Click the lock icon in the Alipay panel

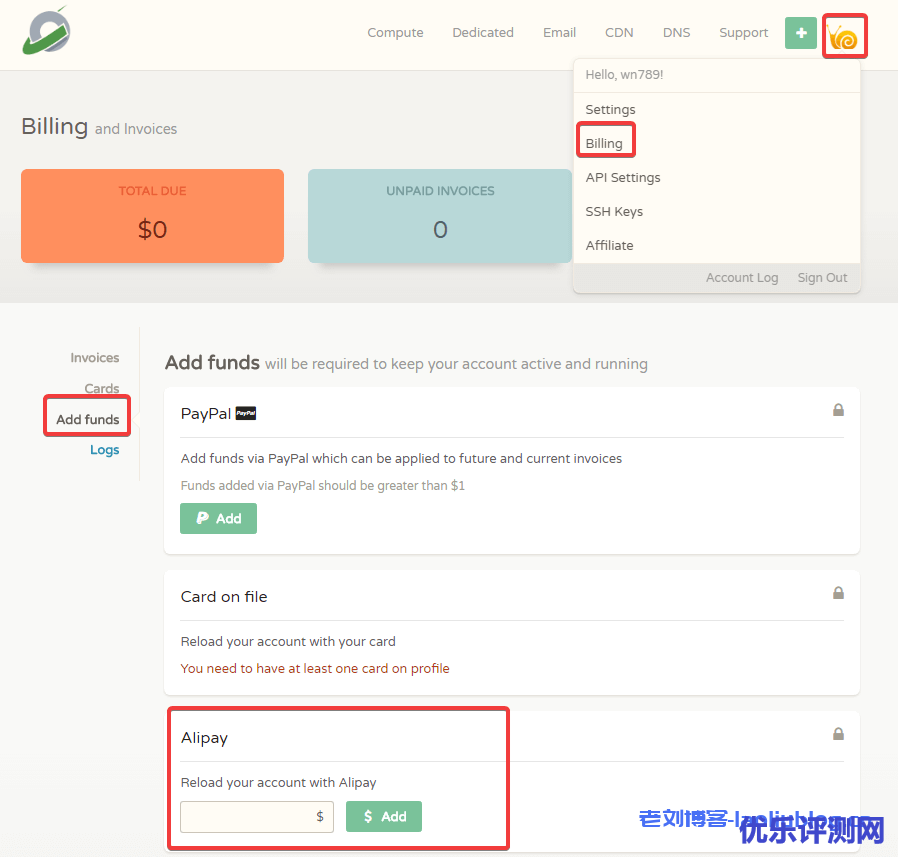pyautogui.click(x=838, y=733)
